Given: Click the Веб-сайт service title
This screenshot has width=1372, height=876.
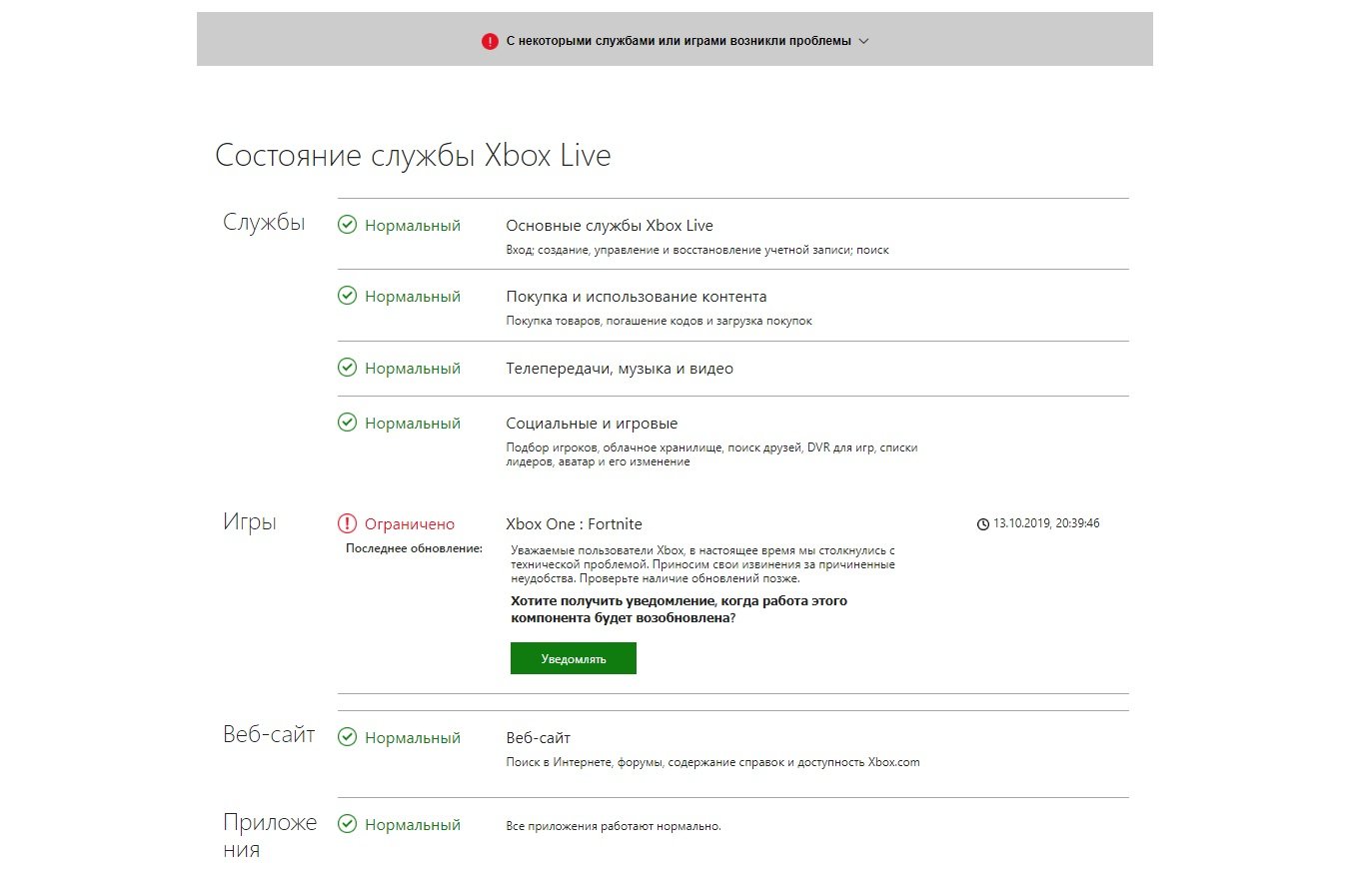Looking at the screenshot, I should [x=538, y=738].
